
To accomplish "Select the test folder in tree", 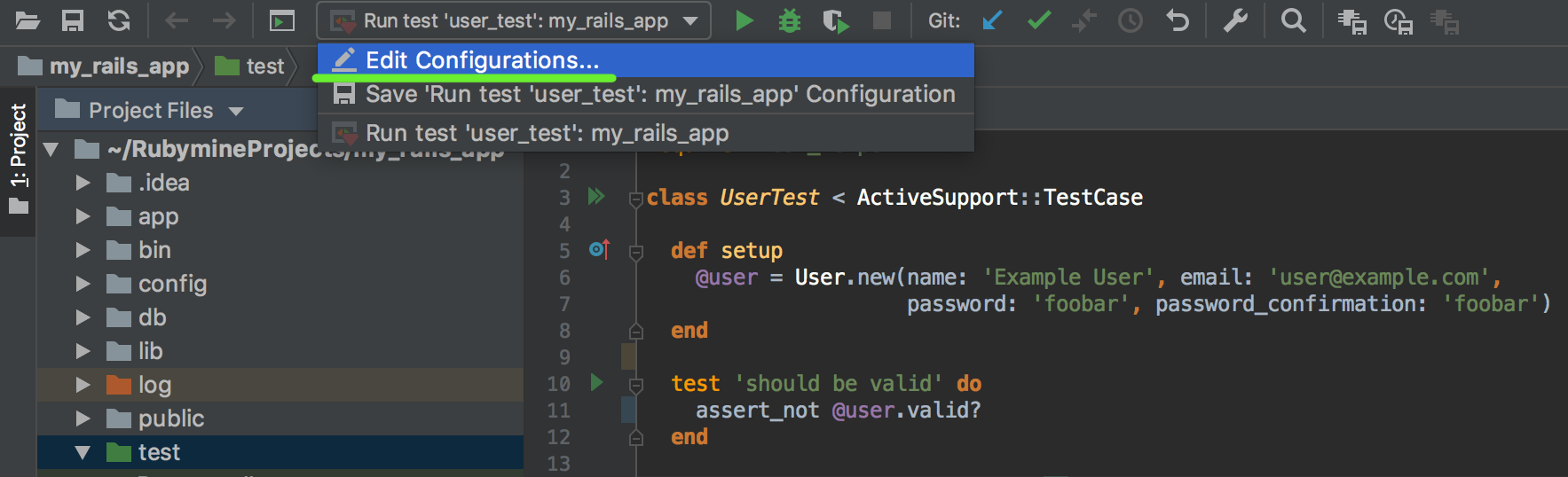I will pos(280,452).
